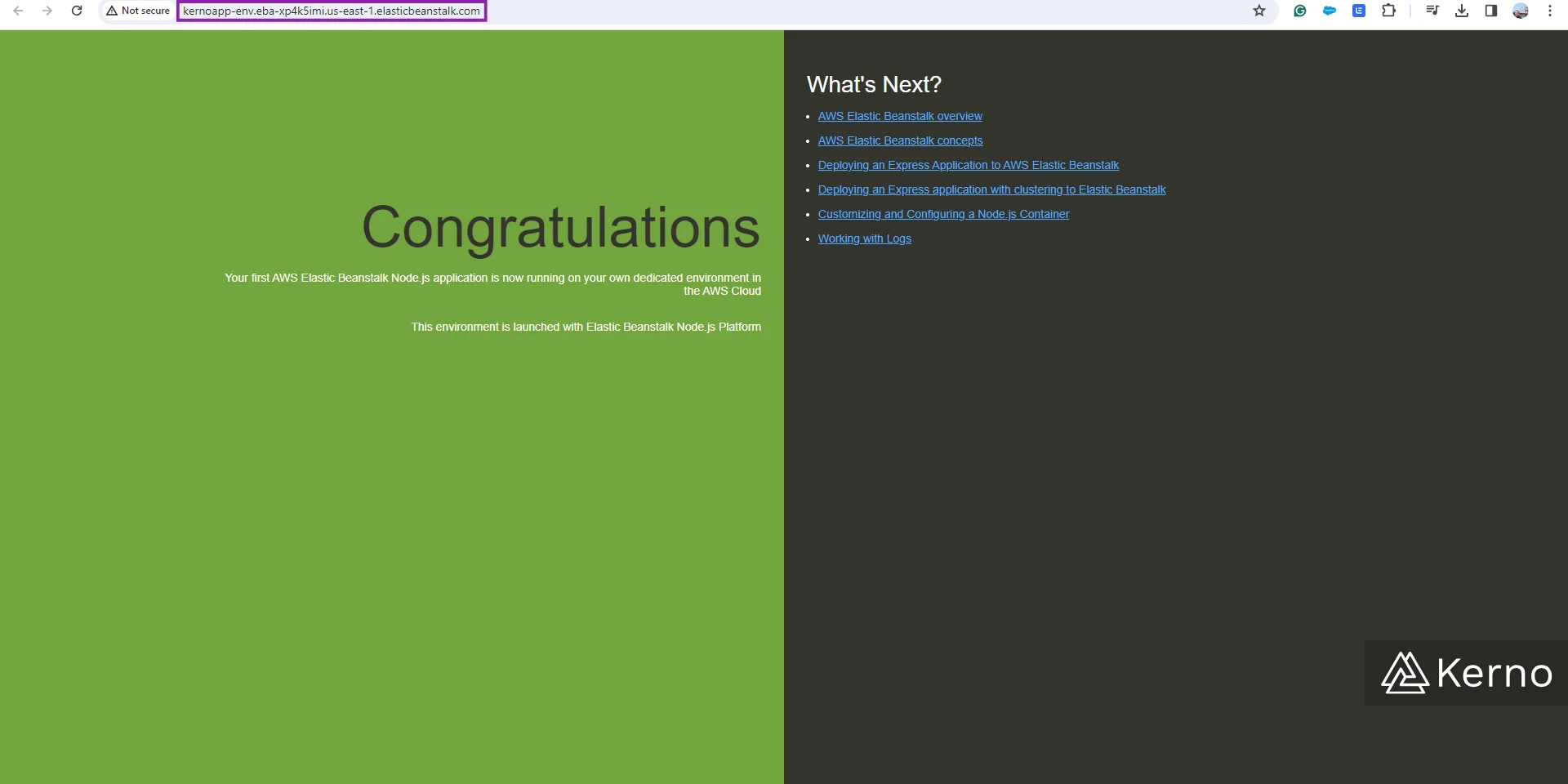Image resolution: width=1568 pixels, height=784 pixels.
Task: Open Express application with clustering link
Action: 991,189
